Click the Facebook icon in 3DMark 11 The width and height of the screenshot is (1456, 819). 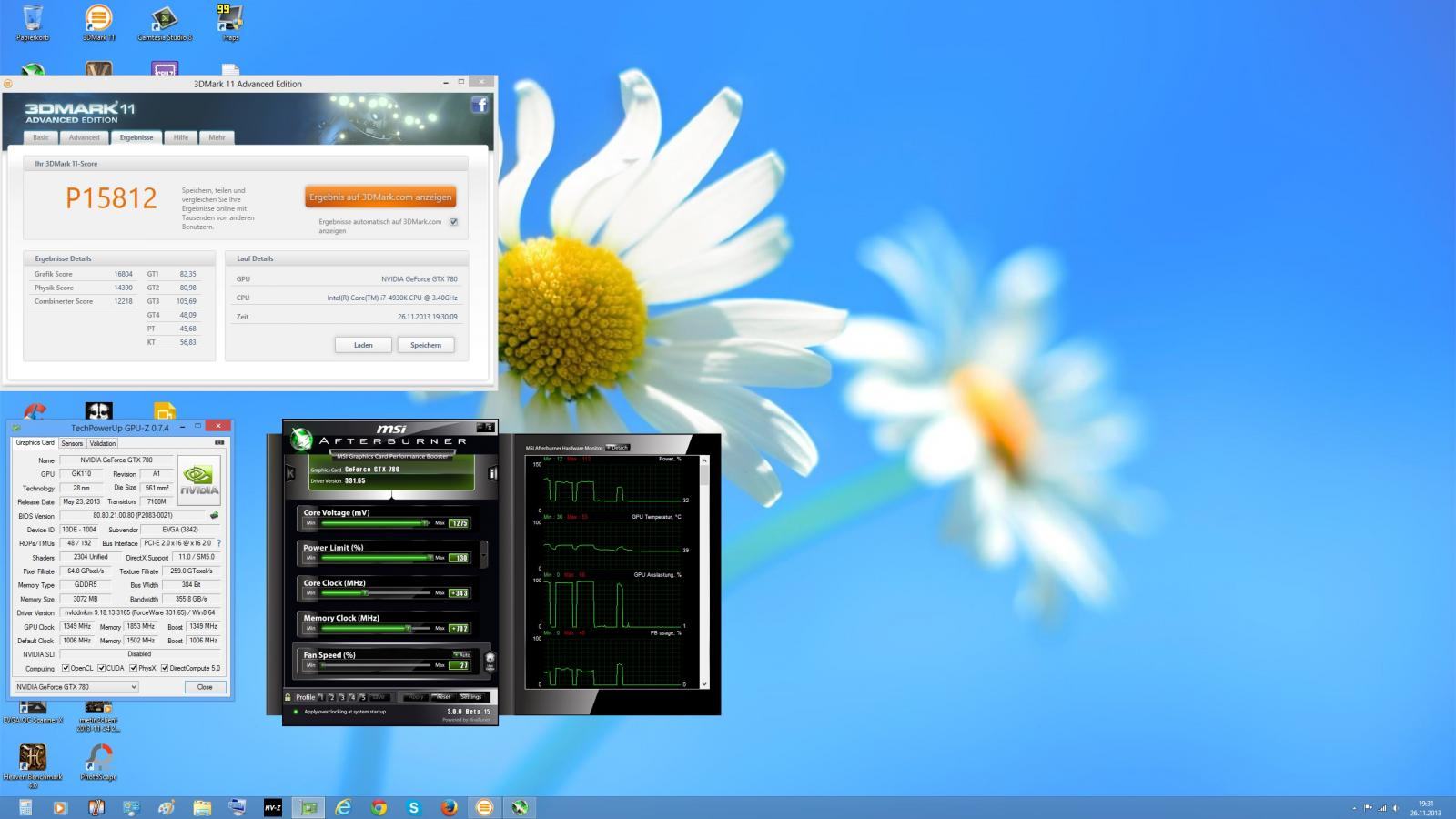pos(480,105)
